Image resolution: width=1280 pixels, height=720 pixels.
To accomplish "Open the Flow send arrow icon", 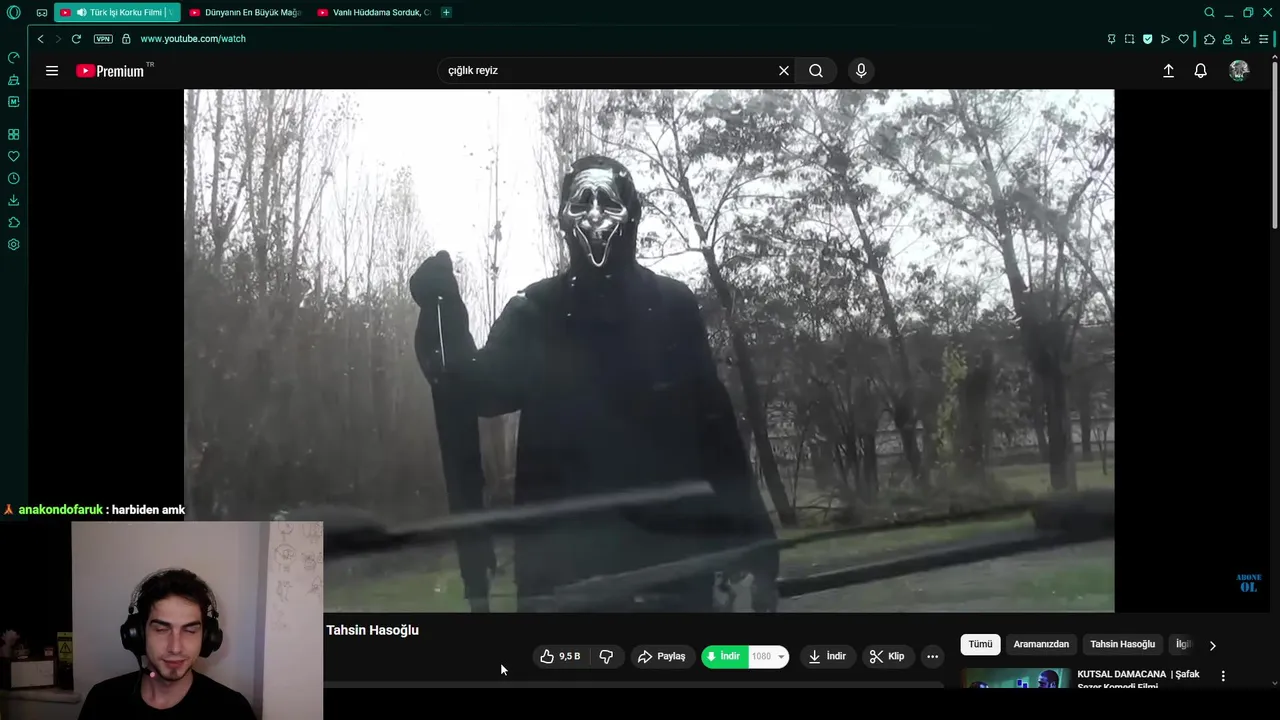I will coord(1165,39).
